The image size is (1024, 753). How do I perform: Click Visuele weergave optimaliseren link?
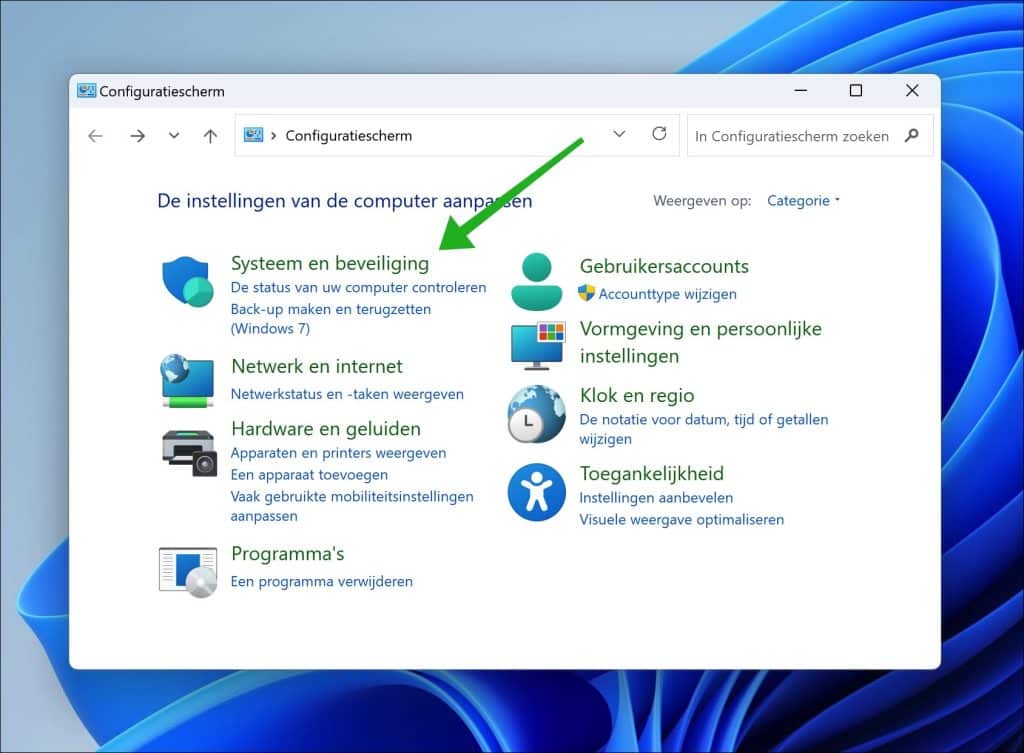[681, 520]
